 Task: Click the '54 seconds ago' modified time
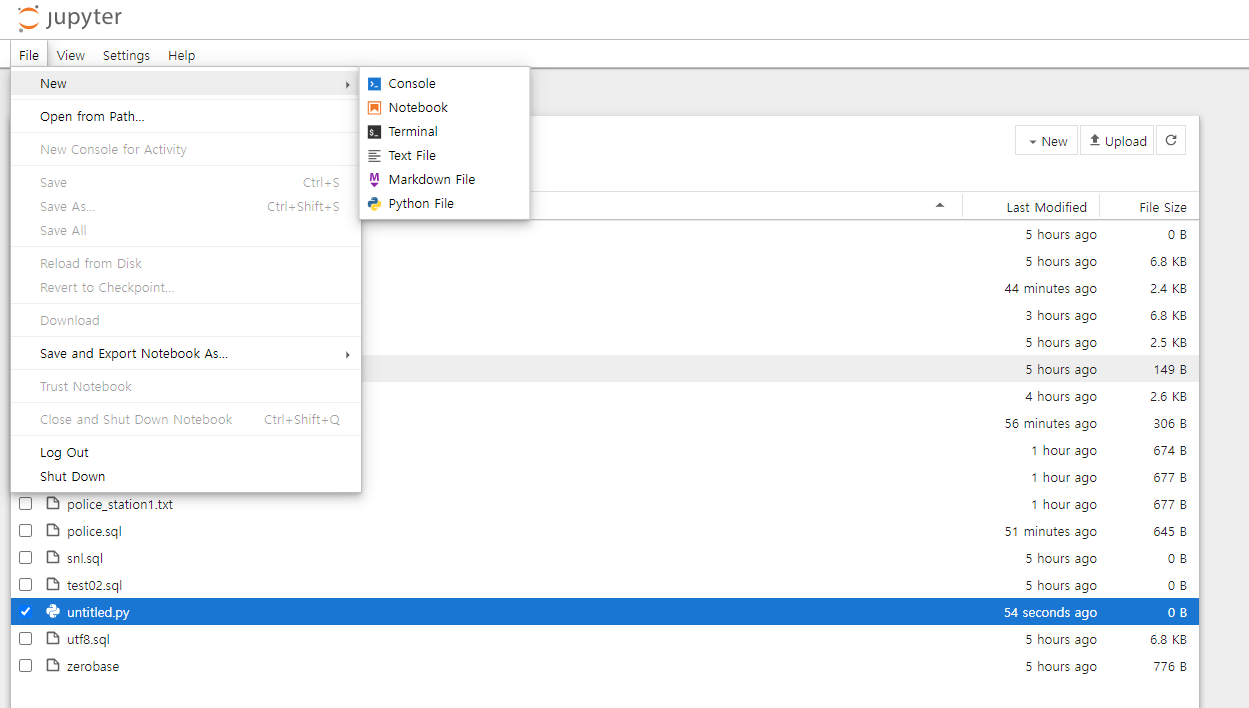coord(1050,612)
